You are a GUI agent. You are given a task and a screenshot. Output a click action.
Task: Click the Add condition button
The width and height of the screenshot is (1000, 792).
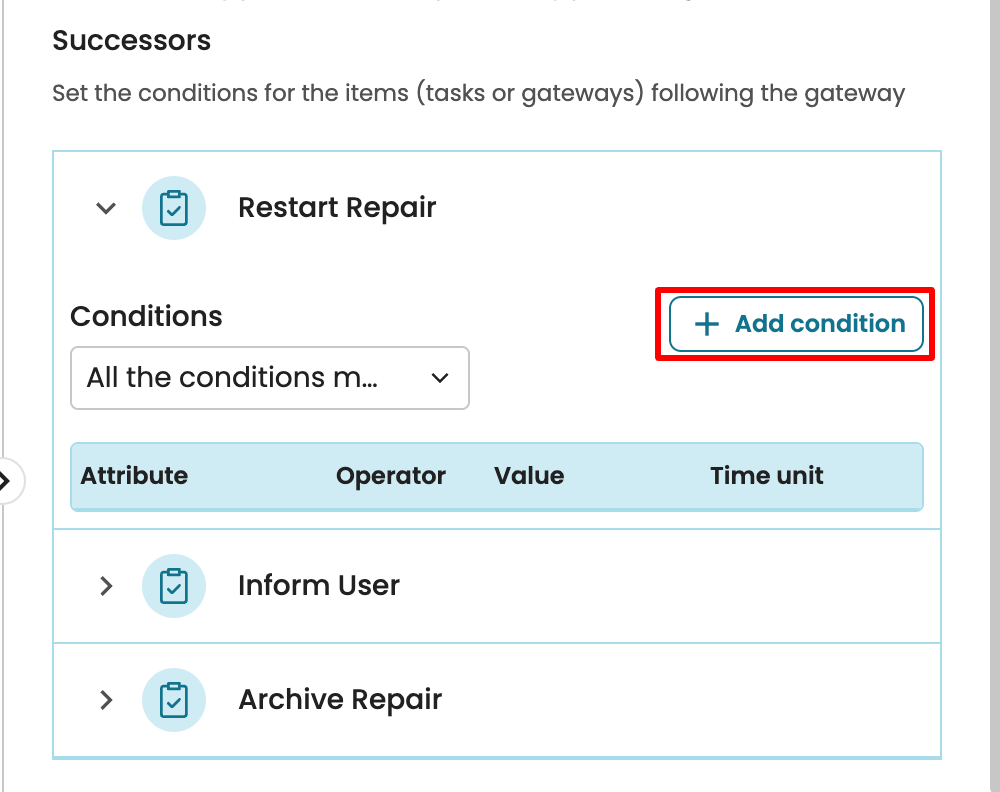click(795, 324)
